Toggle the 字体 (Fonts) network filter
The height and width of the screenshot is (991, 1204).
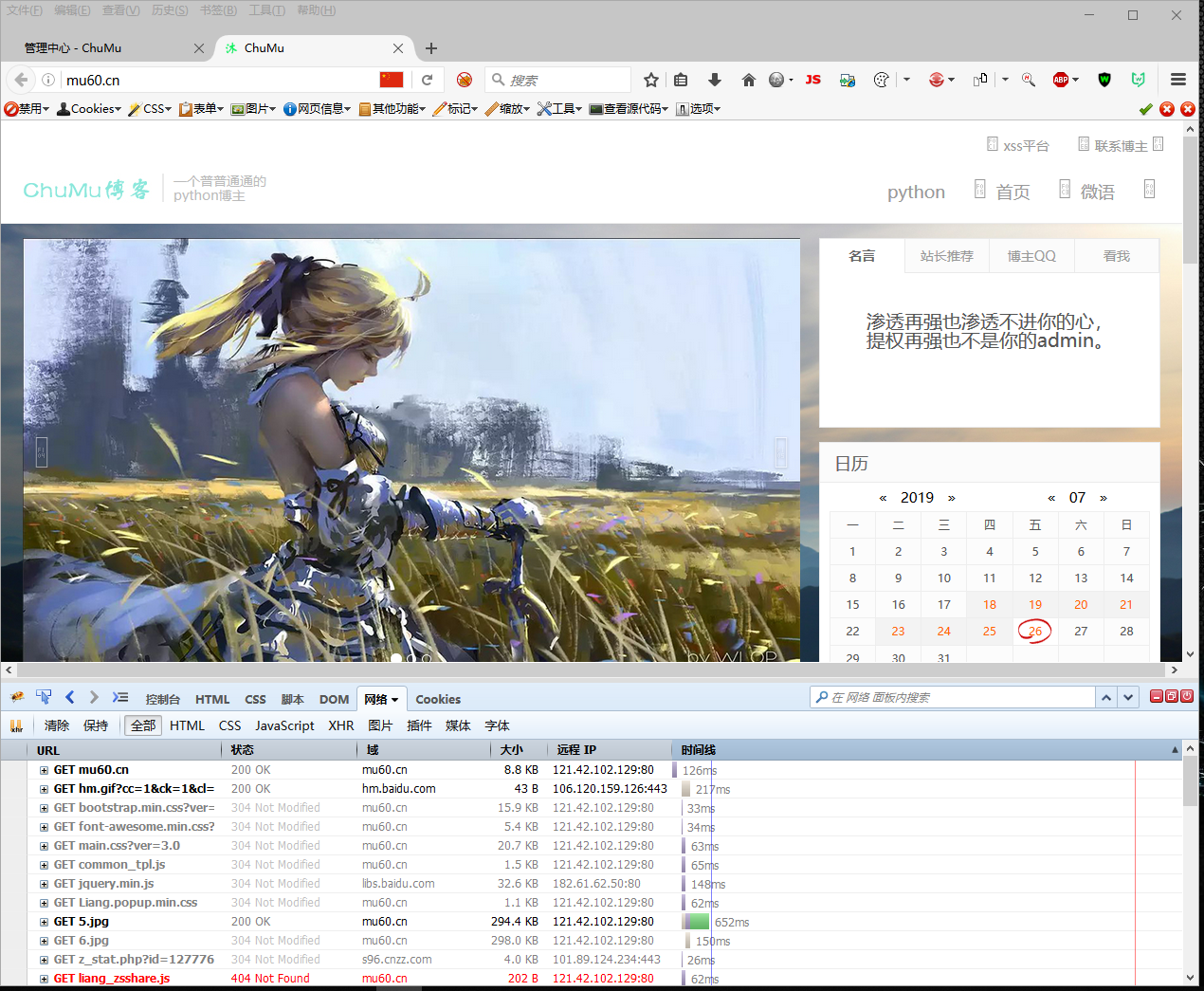click(x=497, y=725)
